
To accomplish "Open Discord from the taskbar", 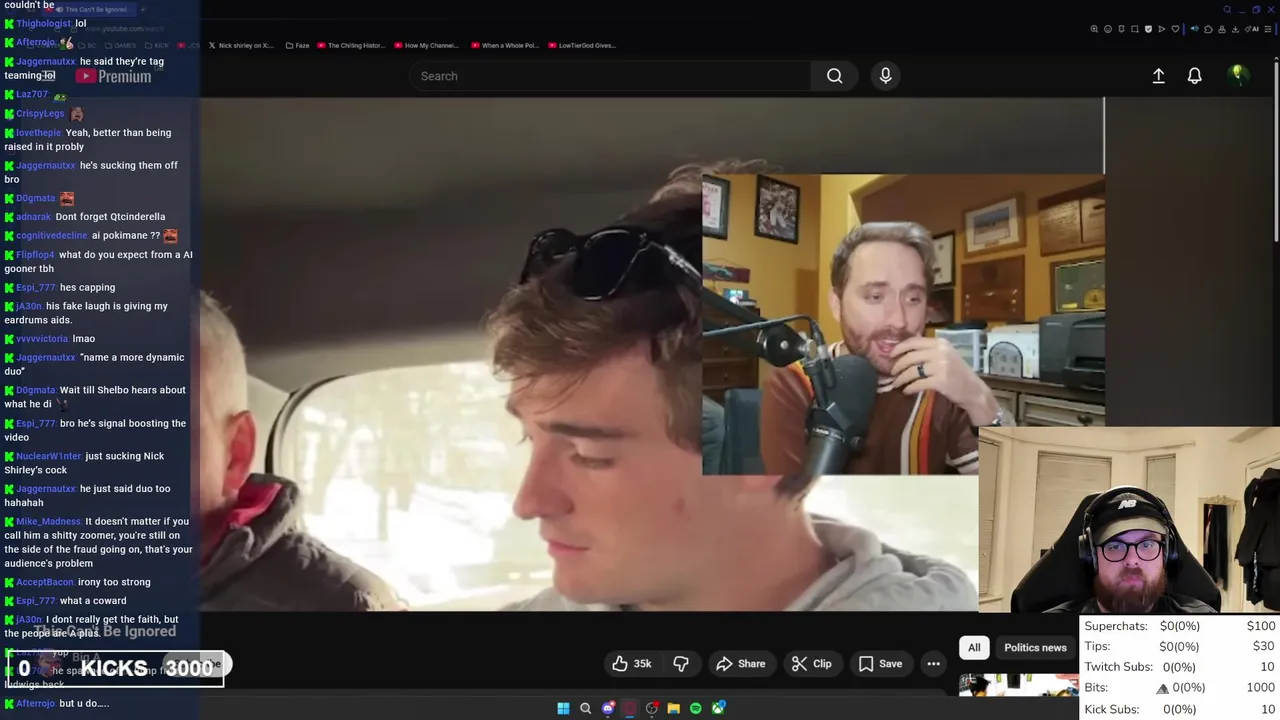I will click(608, 708).
